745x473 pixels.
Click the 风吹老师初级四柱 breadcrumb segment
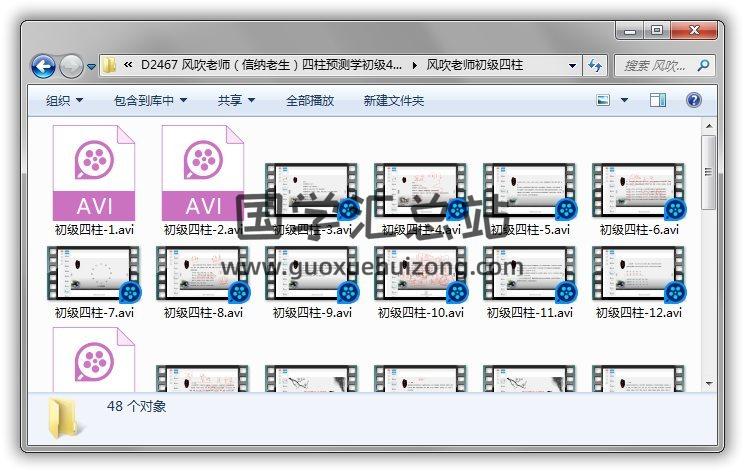point(474,65)
